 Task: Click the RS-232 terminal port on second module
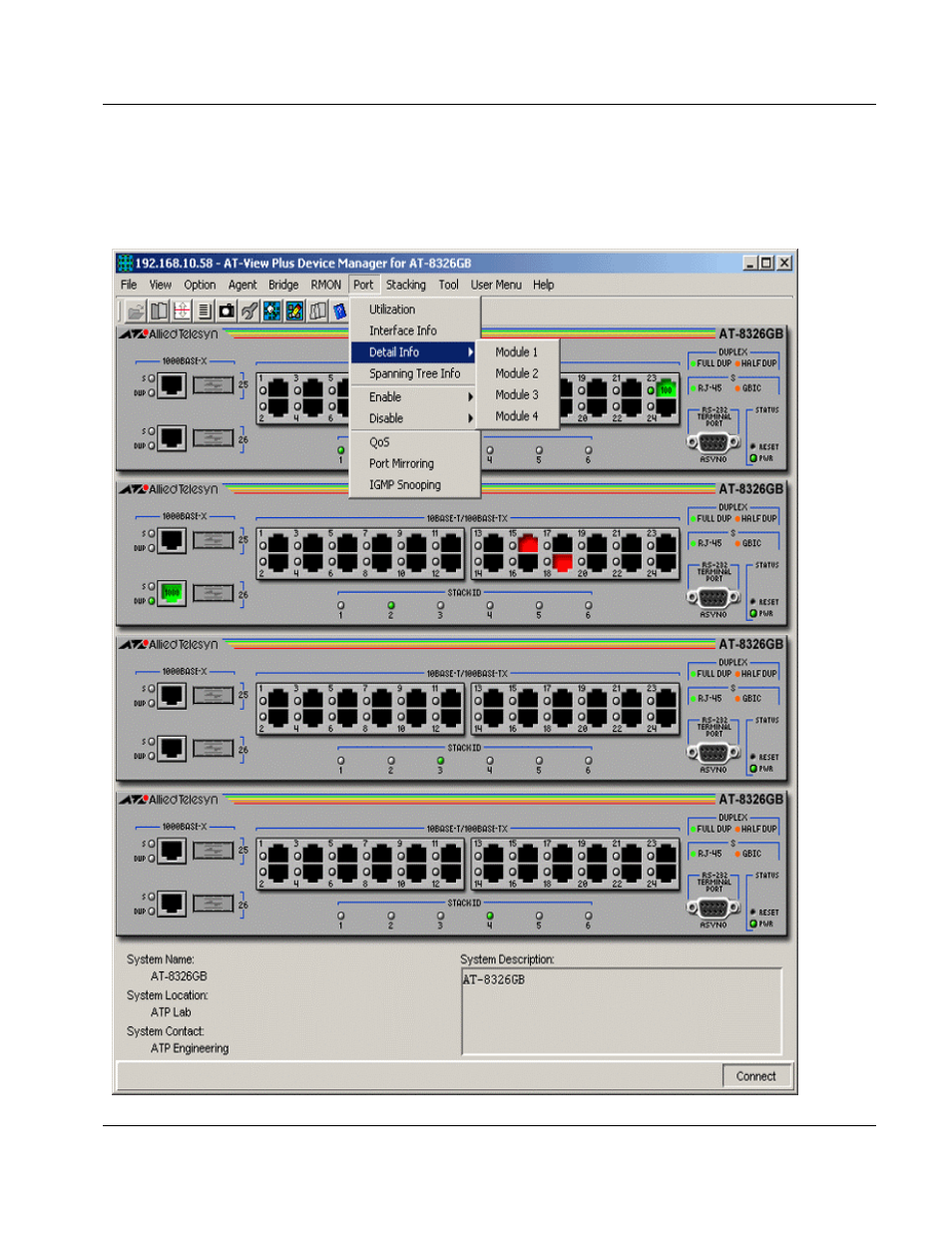pyautogui.click(x=713, y=598)
